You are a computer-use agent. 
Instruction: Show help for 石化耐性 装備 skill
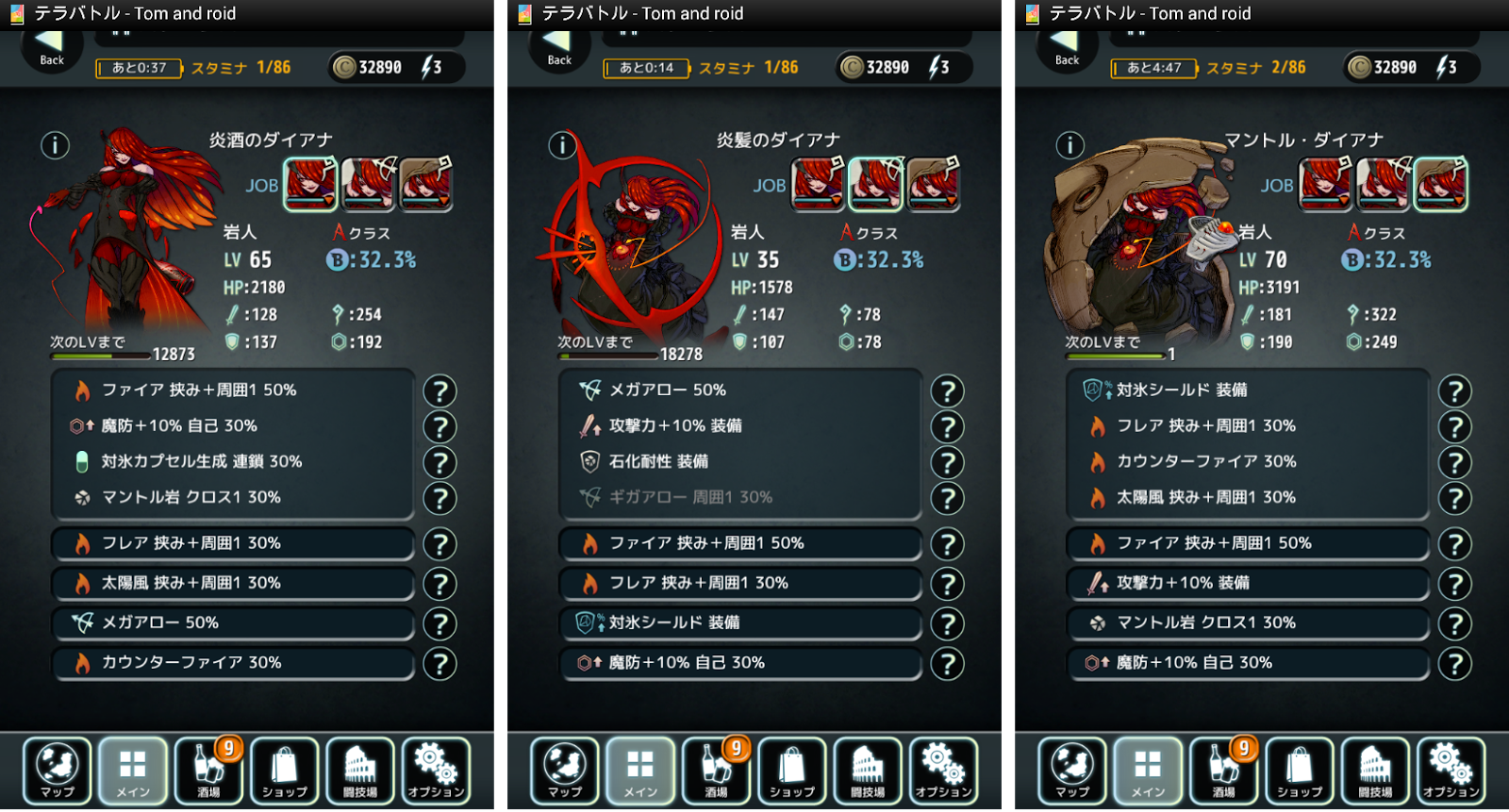coord(947,463)
